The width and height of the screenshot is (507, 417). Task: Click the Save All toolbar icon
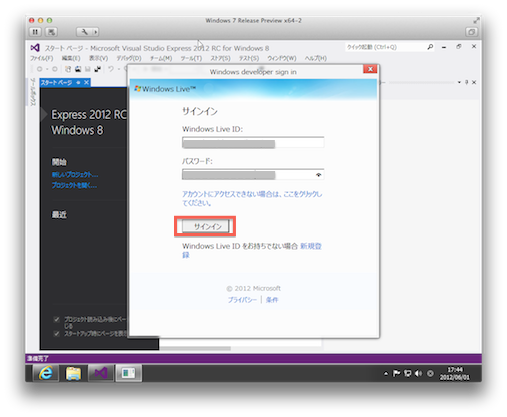click(98, 69)
